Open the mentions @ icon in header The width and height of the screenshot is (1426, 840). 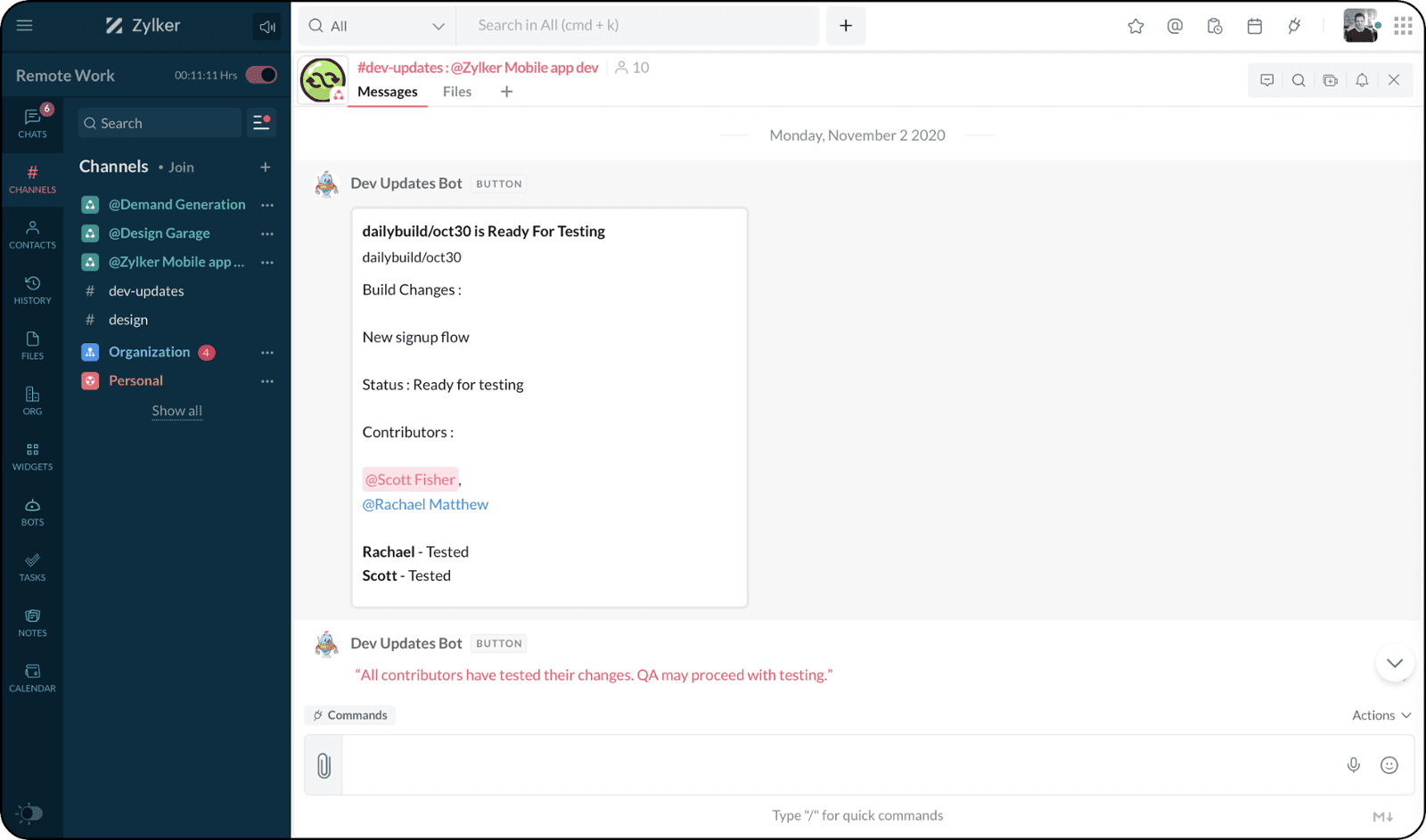click(x=1175, y=27)
